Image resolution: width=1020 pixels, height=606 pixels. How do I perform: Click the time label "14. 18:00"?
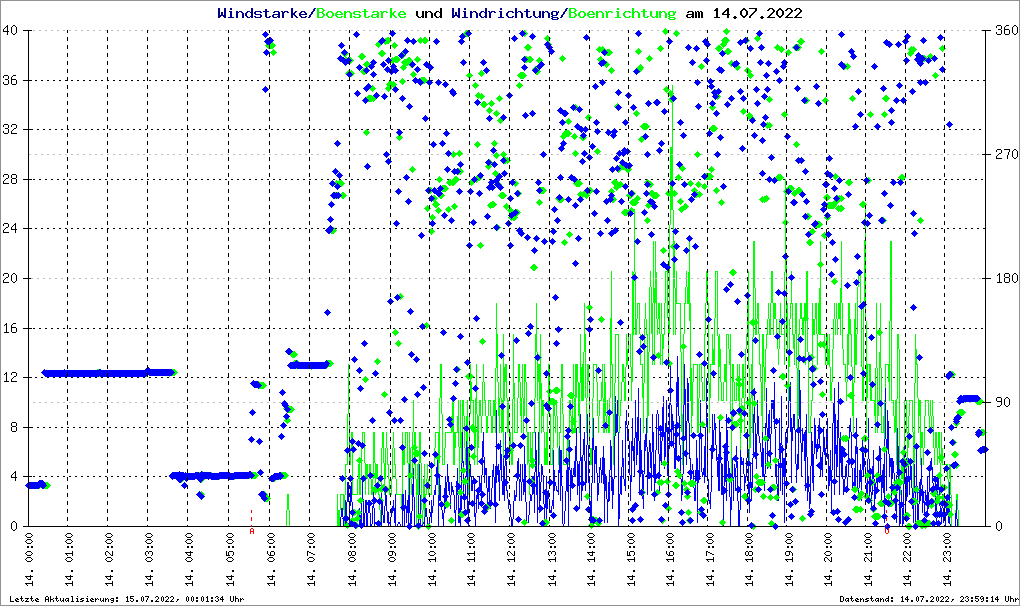click(749, 559)
